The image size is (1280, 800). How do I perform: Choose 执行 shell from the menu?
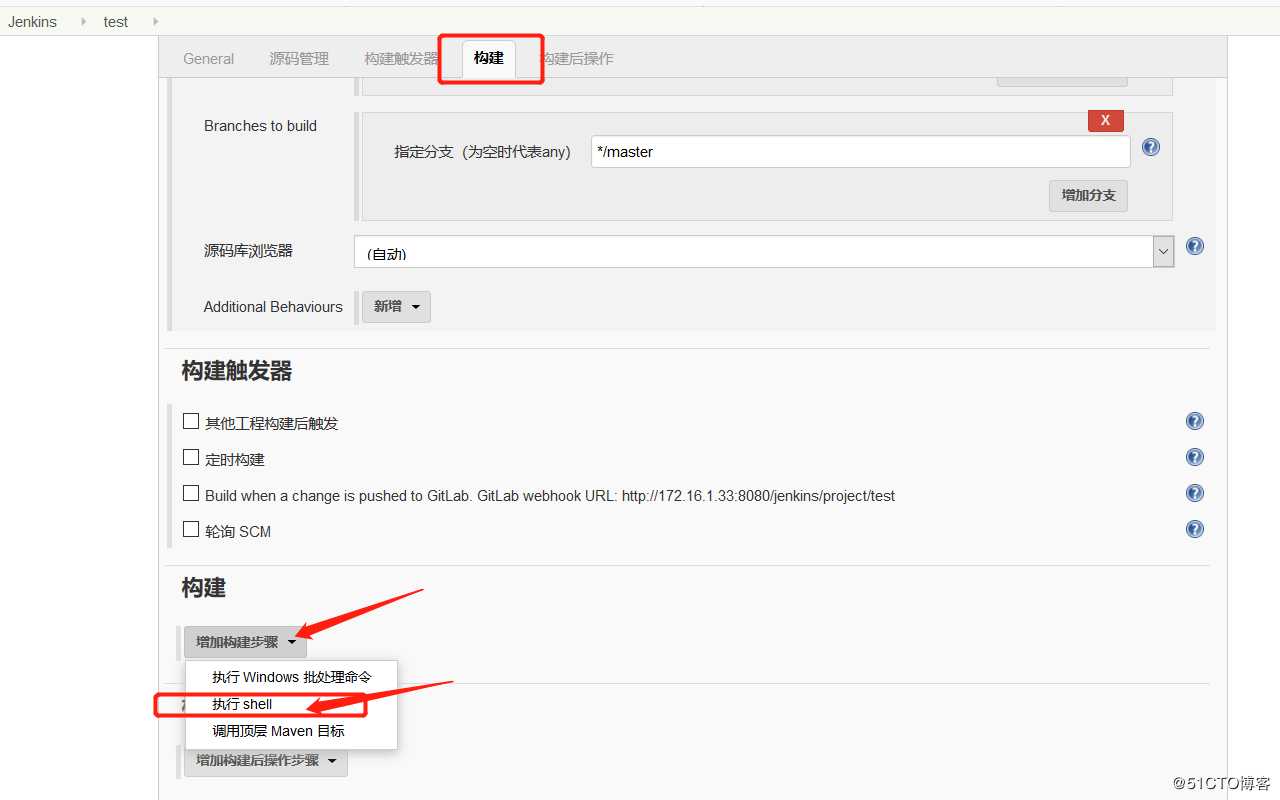292,704
